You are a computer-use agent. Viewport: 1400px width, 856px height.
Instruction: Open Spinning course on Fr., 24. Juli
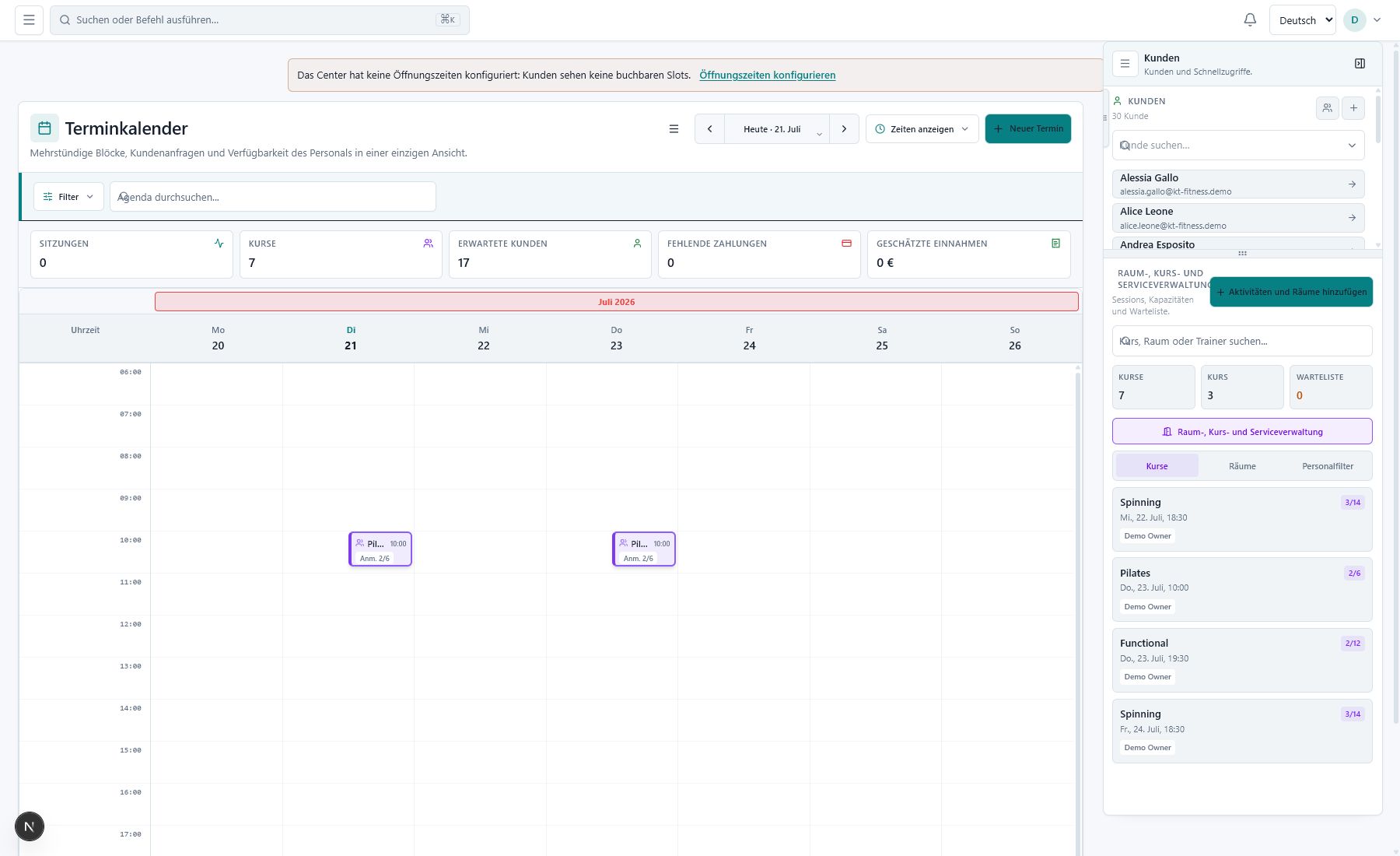tap(1242, 731)
